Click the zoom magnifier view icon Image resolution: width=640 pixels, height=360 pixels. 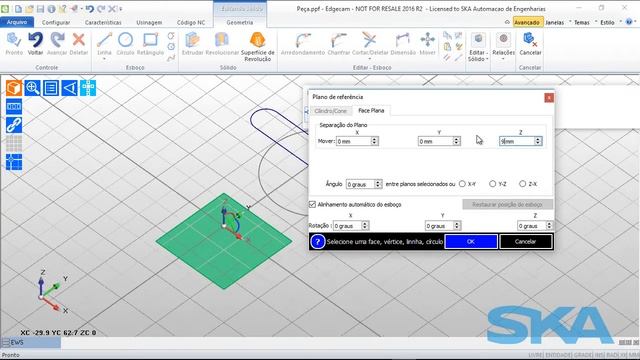pos(32,88)
